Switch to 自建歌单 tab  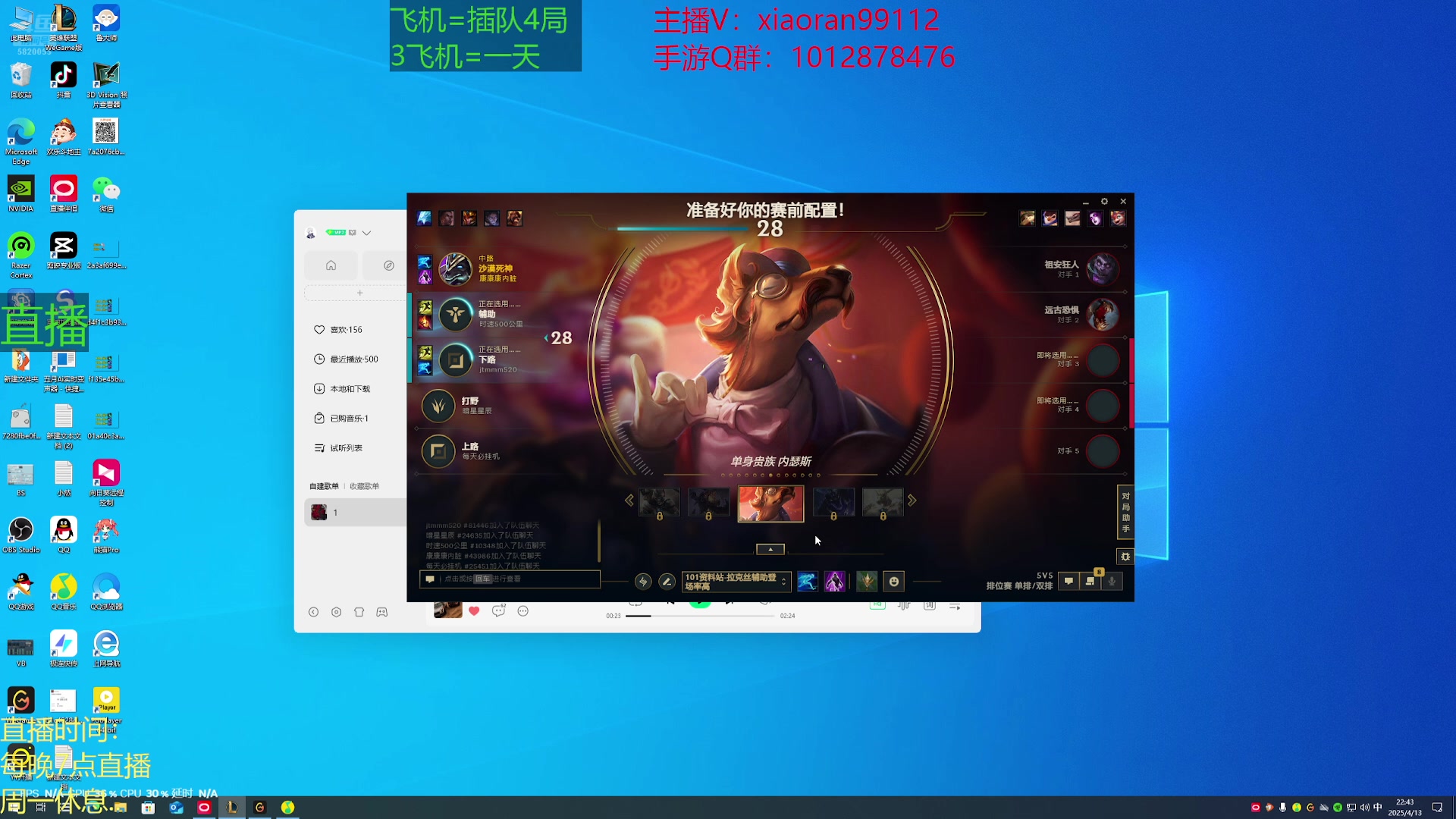[324, 486]
